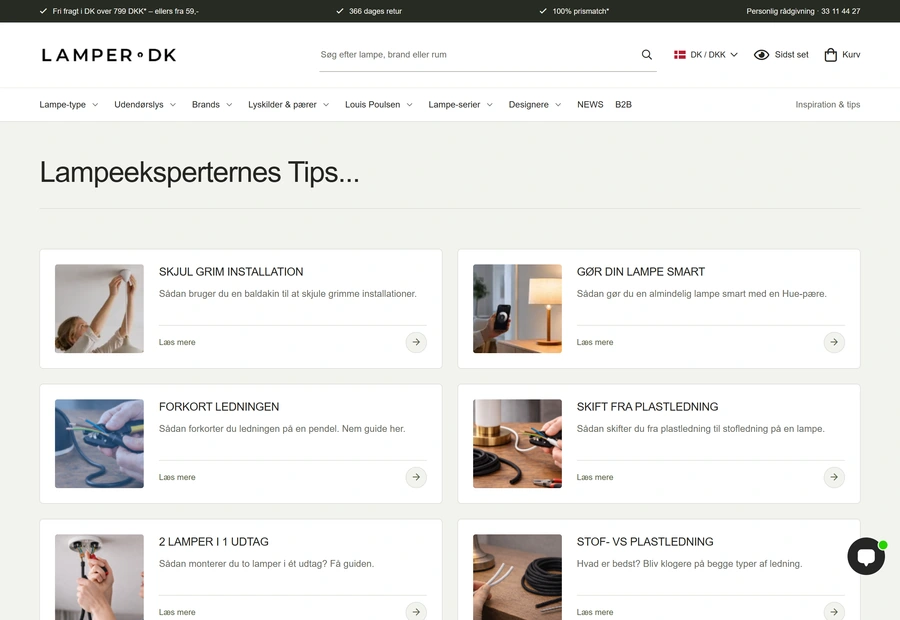
Task: Open the DK / DKK currency dropdown
Action: pyautogui.click(x=705, y=55)
